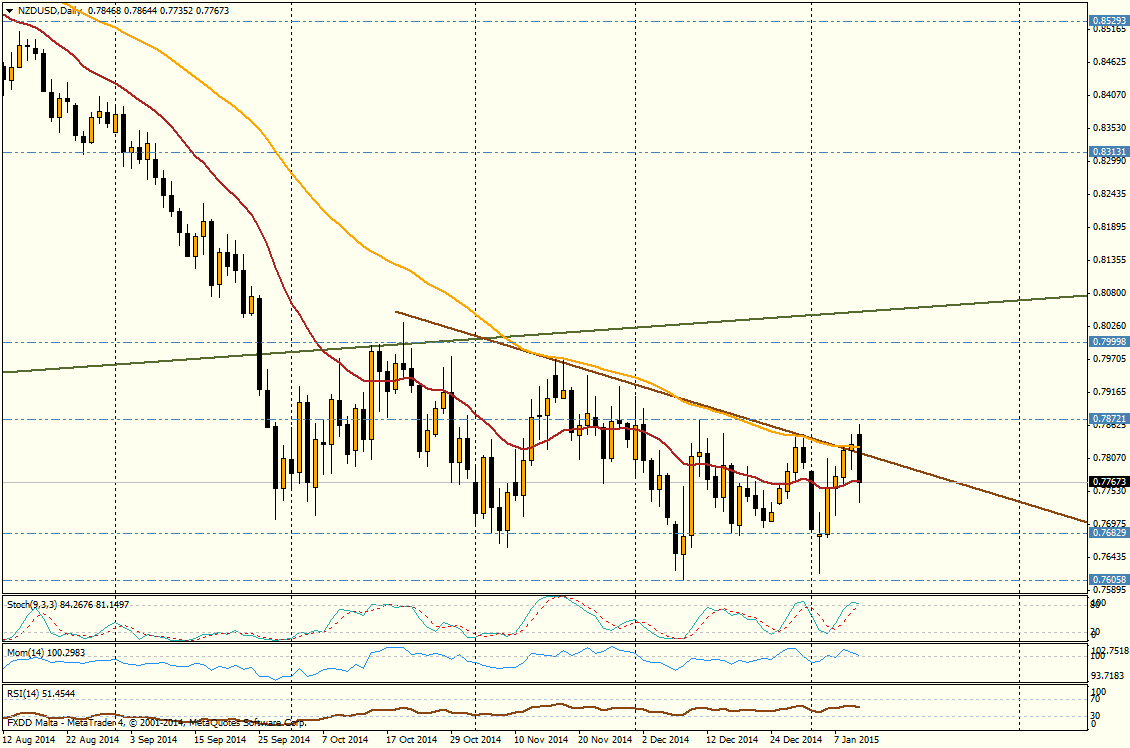Click current price tag 0.77673

(1109, 482)
